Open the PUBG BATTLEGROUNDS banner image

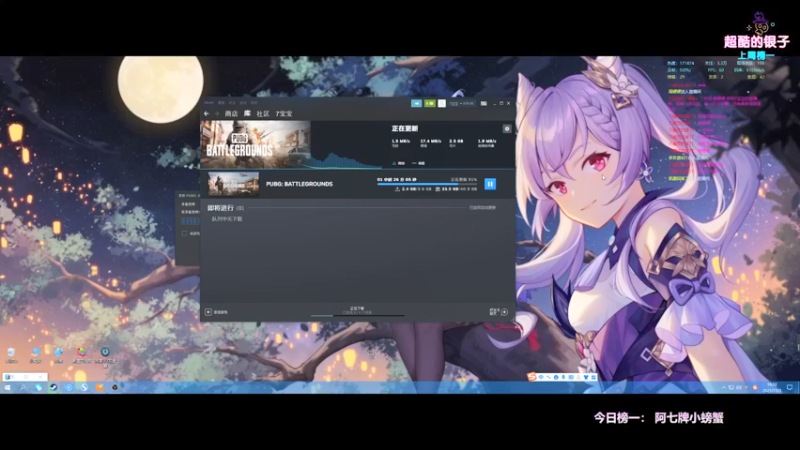click(x=255, y=144)
